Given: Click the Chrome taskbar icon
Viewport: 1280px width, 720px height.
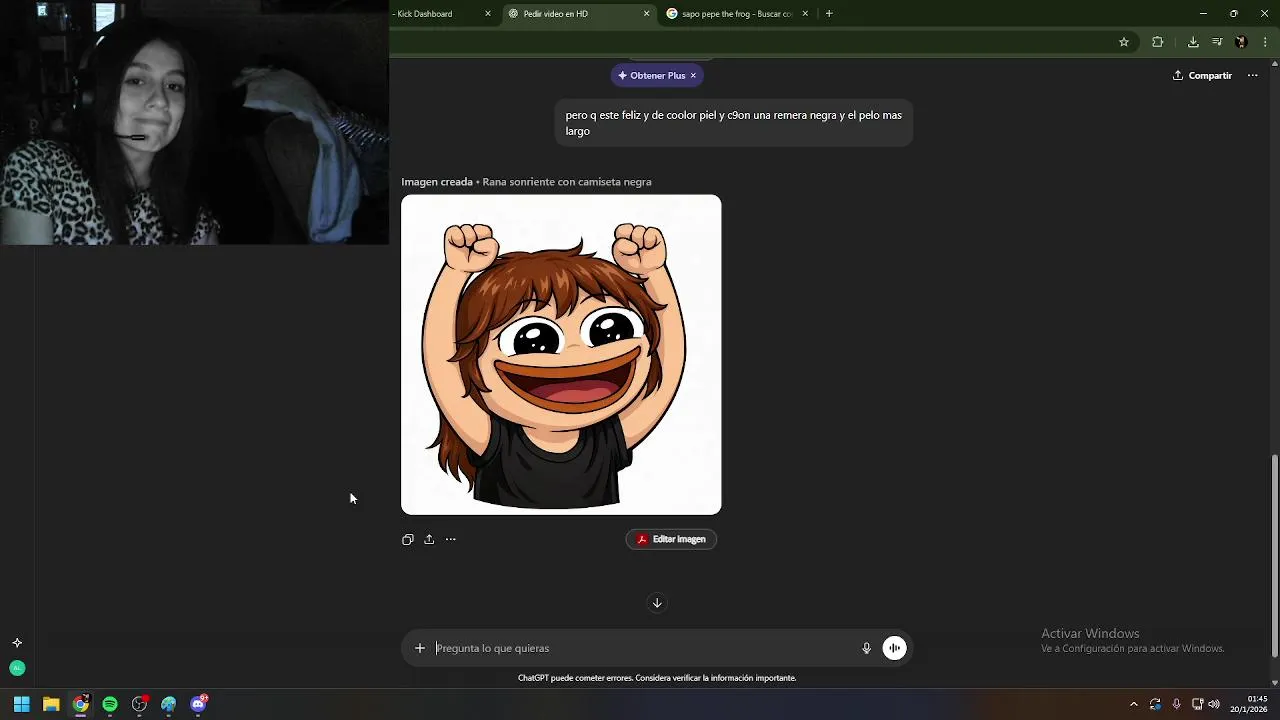Looking at the screenshot, I should point(80,704).
